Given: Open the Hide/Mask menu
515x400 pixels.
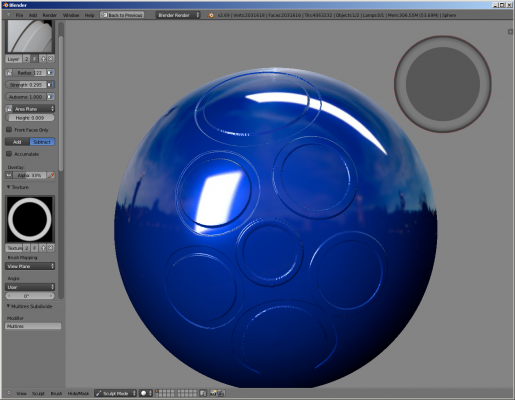Looking at the screenshot, I should click(78, 393).
